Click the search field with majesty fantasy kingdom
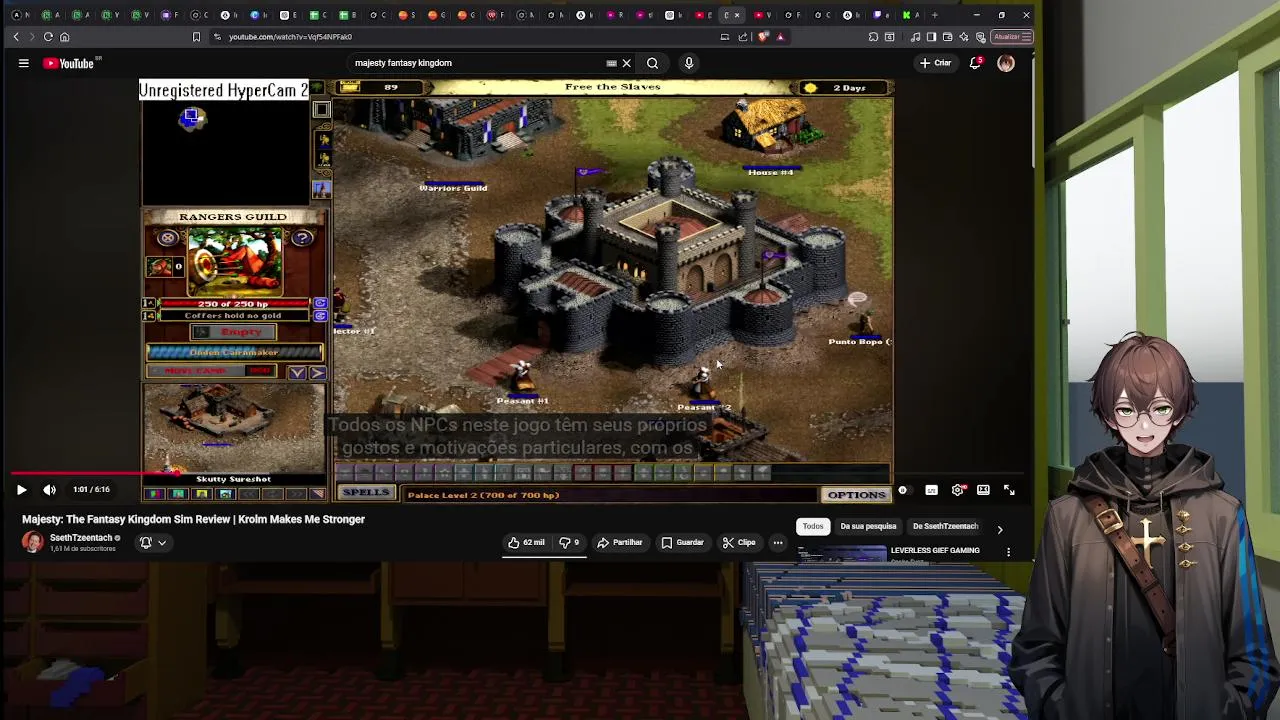 (478, 63)
